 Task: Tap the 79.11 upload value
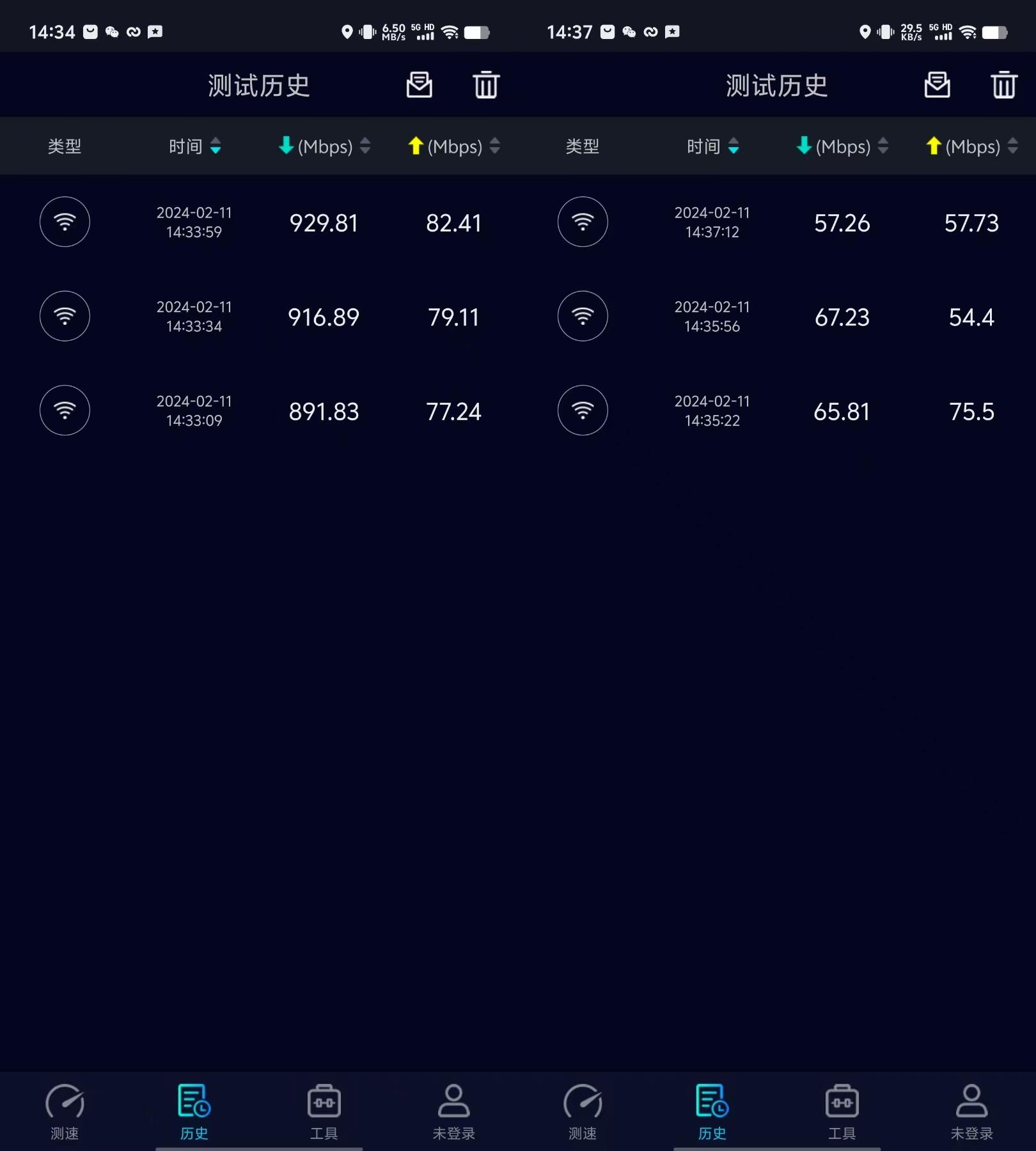(x=453, y=317)
